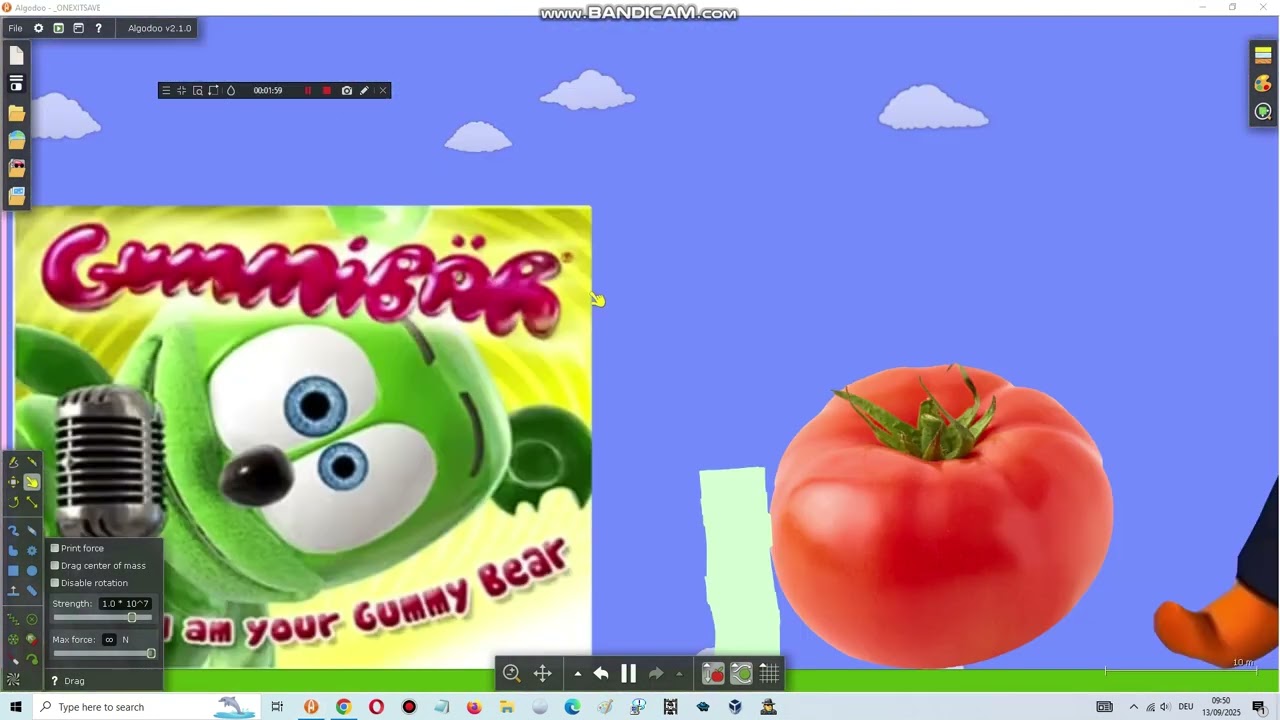Screen dimensions: 1280x720
Task: Enable Drag center of mass checkbox
Action: click(x=55, y=565)
